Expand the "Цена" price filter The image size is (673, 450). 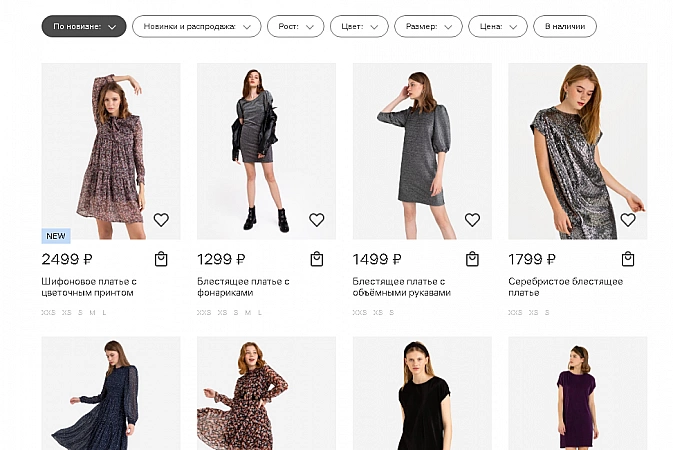pyautogui.click(x=497, y=26)
